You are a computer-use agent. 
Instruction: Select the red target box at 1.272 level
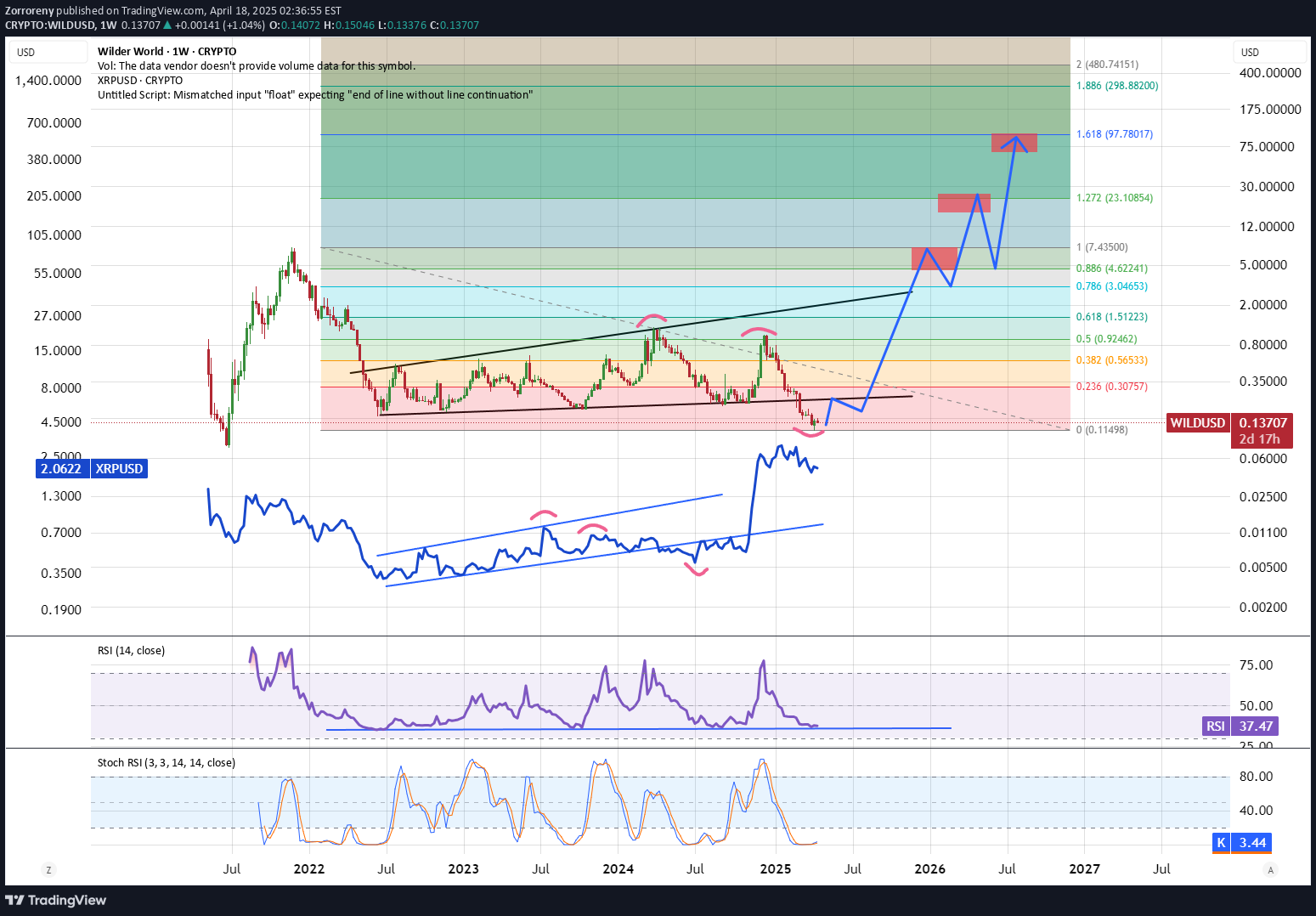[x=964, y=203]
